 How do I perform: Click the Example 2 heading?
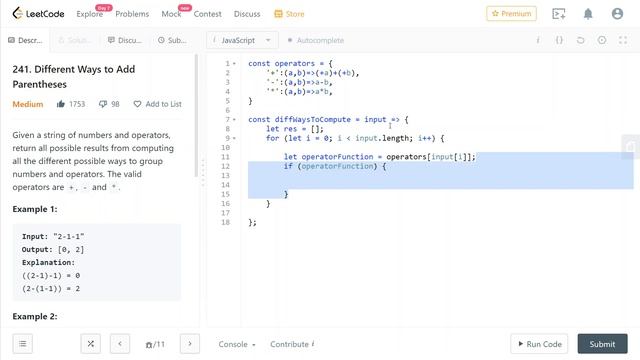[x=35, y=316]
